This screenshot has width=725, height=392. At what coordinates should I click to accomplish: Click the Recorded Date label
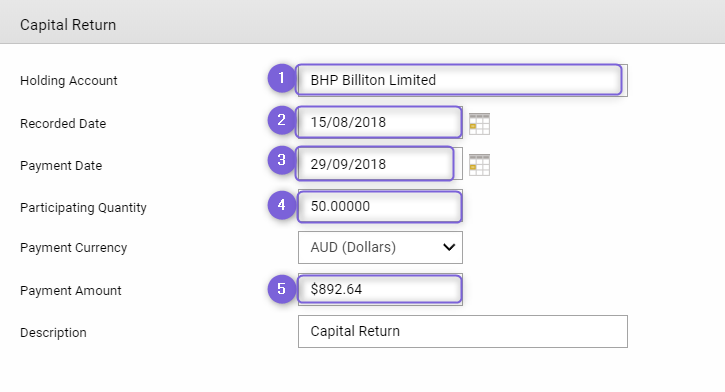coord(63,123)
